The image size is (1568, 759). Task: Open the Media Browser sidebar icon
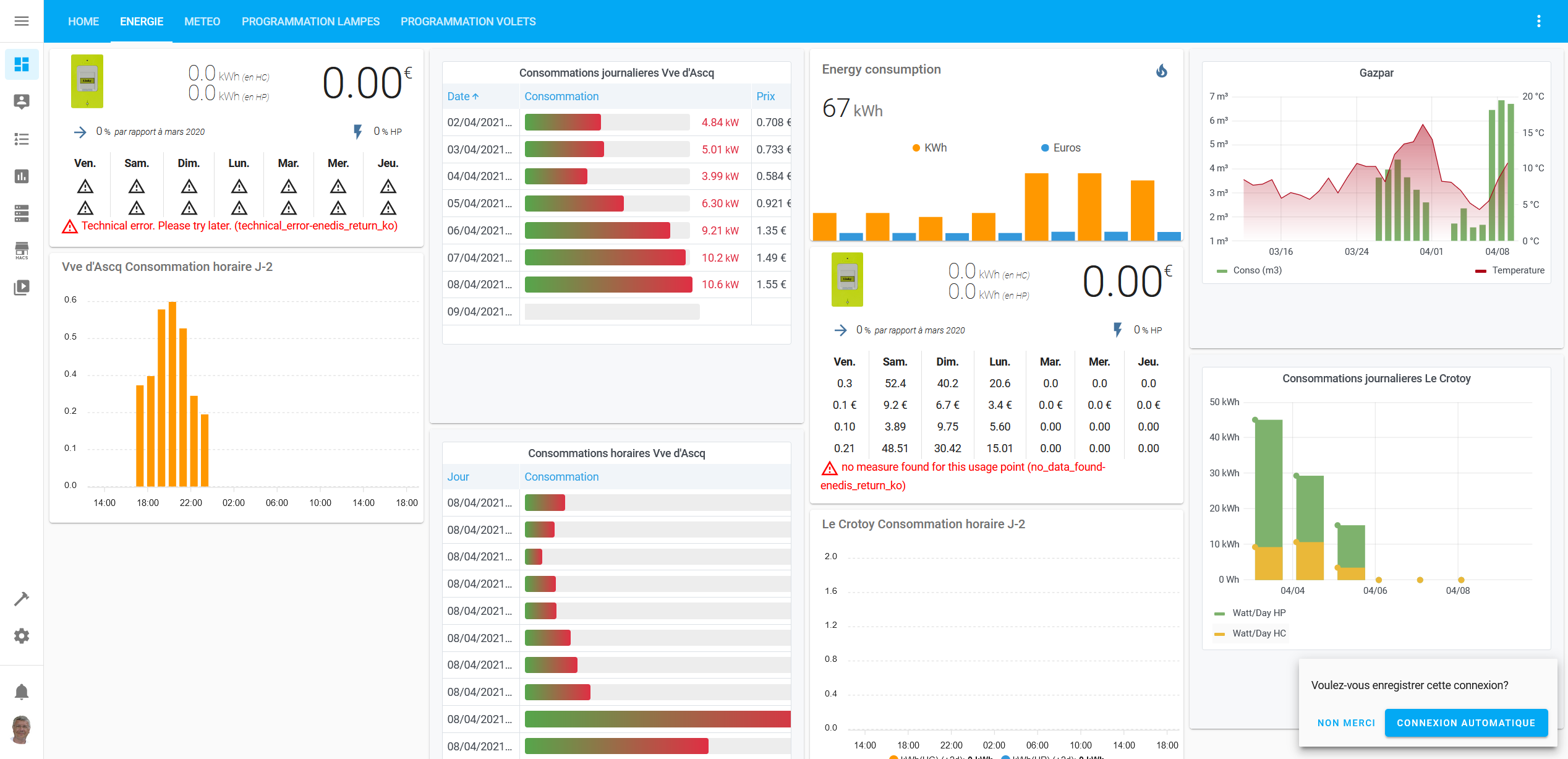click(22, 288)
